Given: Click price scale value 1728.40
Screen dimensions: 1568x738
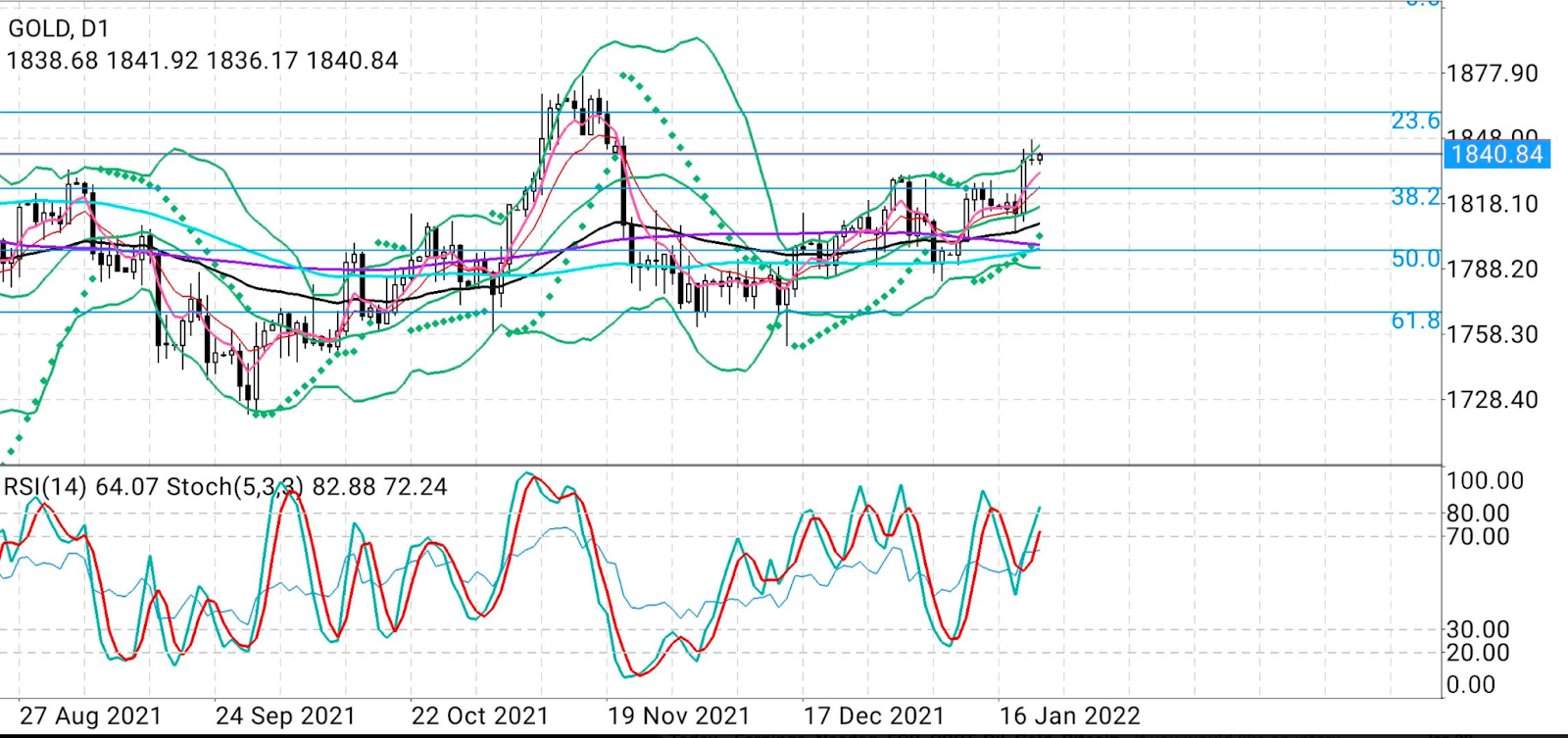Looking at the screenshot, I should point(1493,400).
